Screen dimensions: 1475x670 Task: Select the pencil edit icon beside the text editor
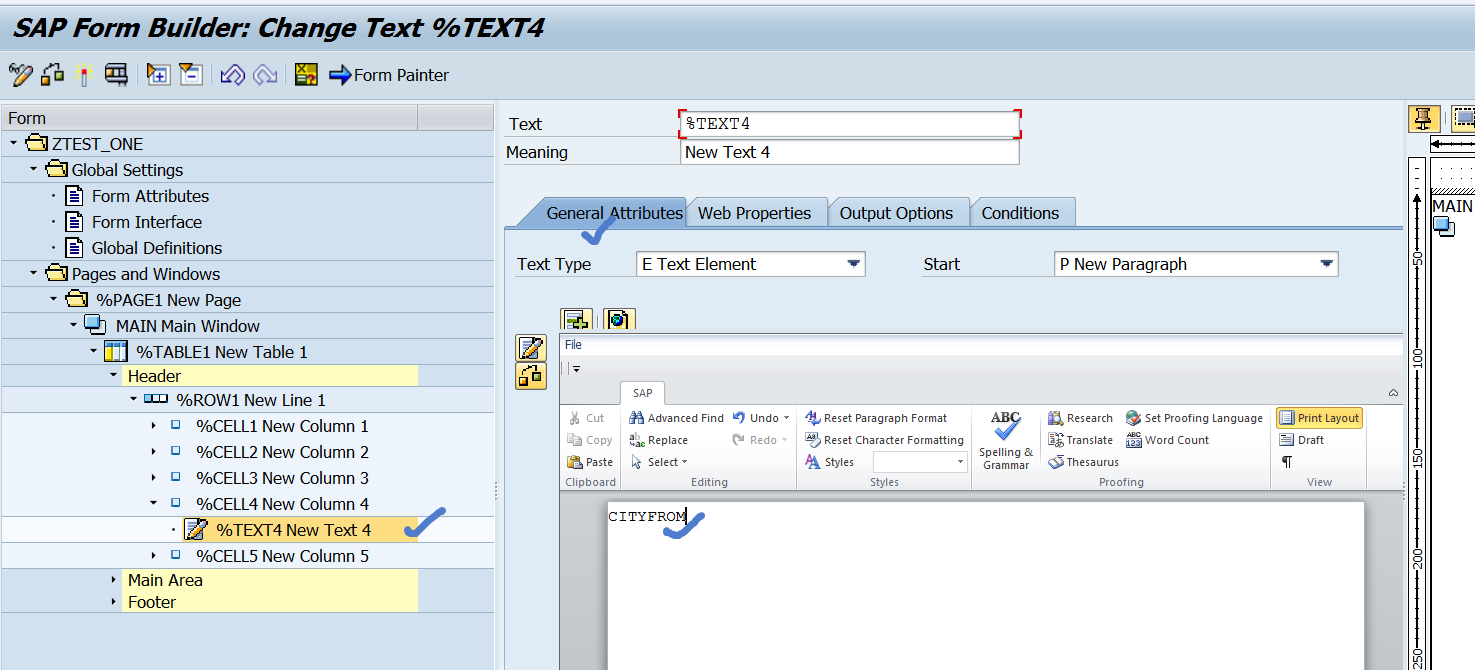click(x=531, y=349)
